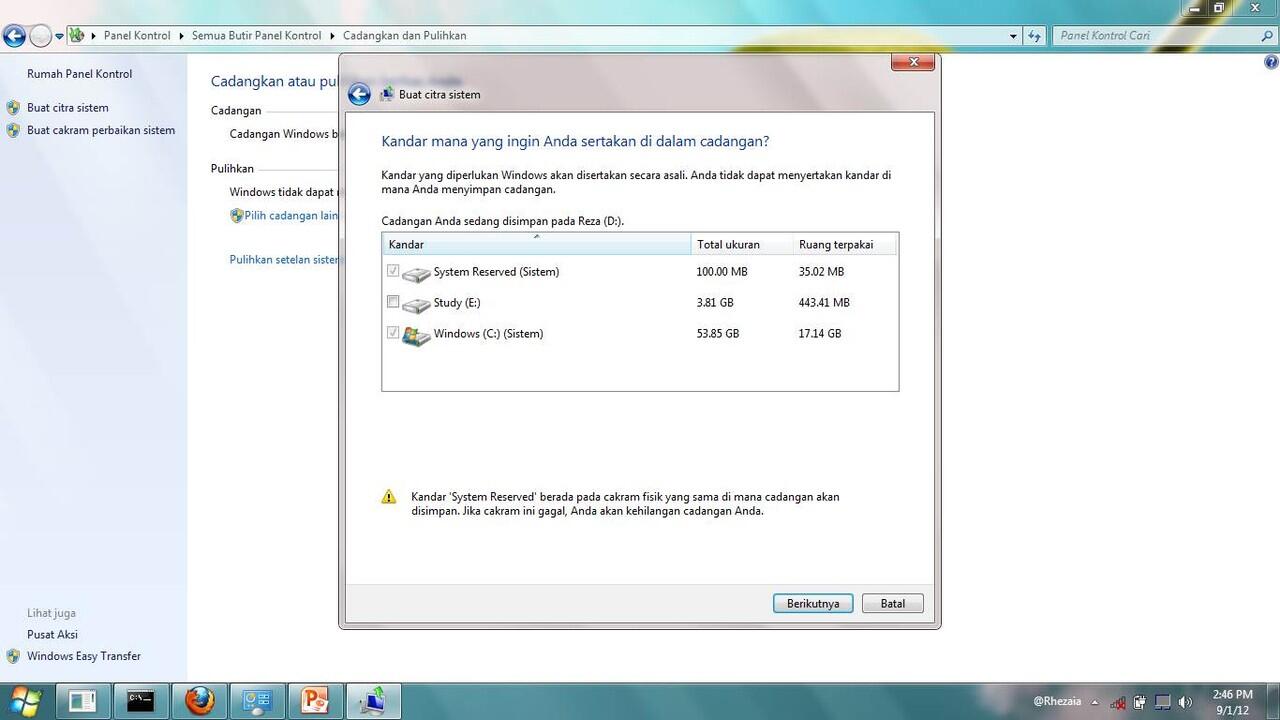Click the Control Panel taskbar icon
Viewport: 1280px width, 720px height.
pyautogui.click(x=257, y=701)
